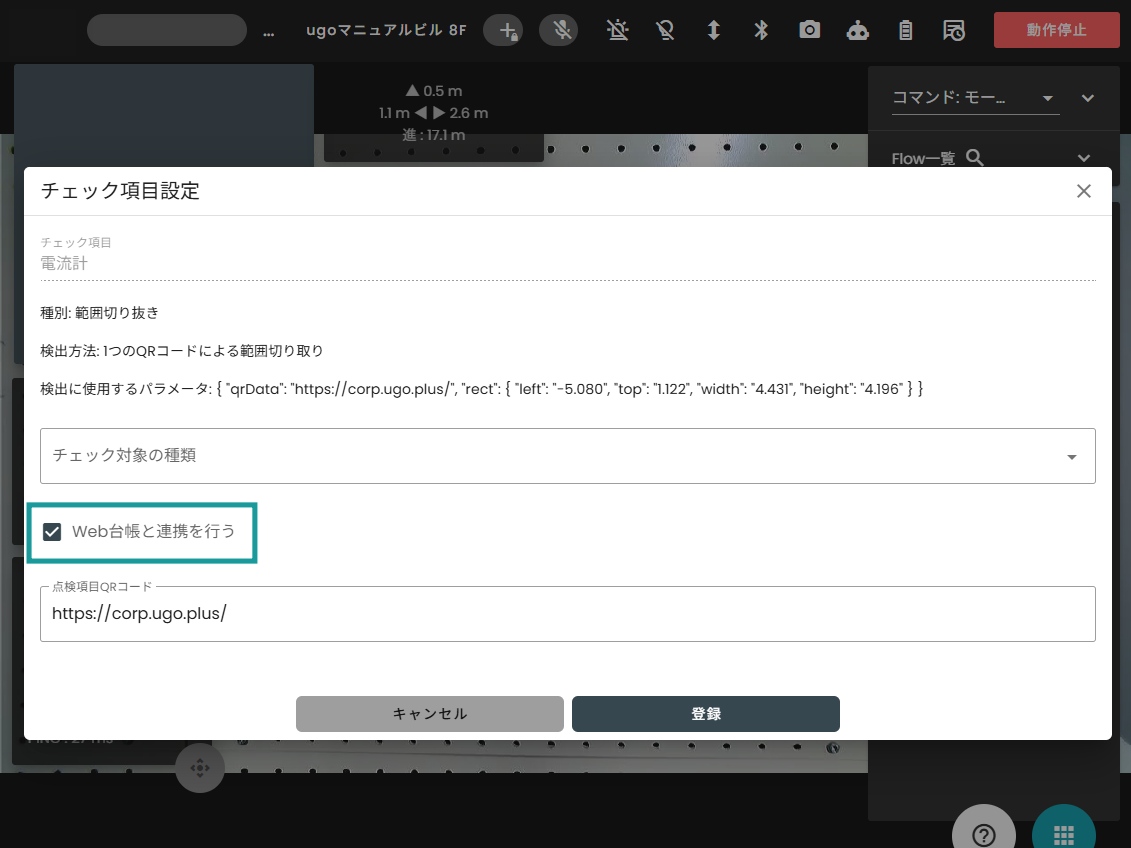1131x848 pixels.
Task: Click the 登録 button
Action: pos(705,714)
